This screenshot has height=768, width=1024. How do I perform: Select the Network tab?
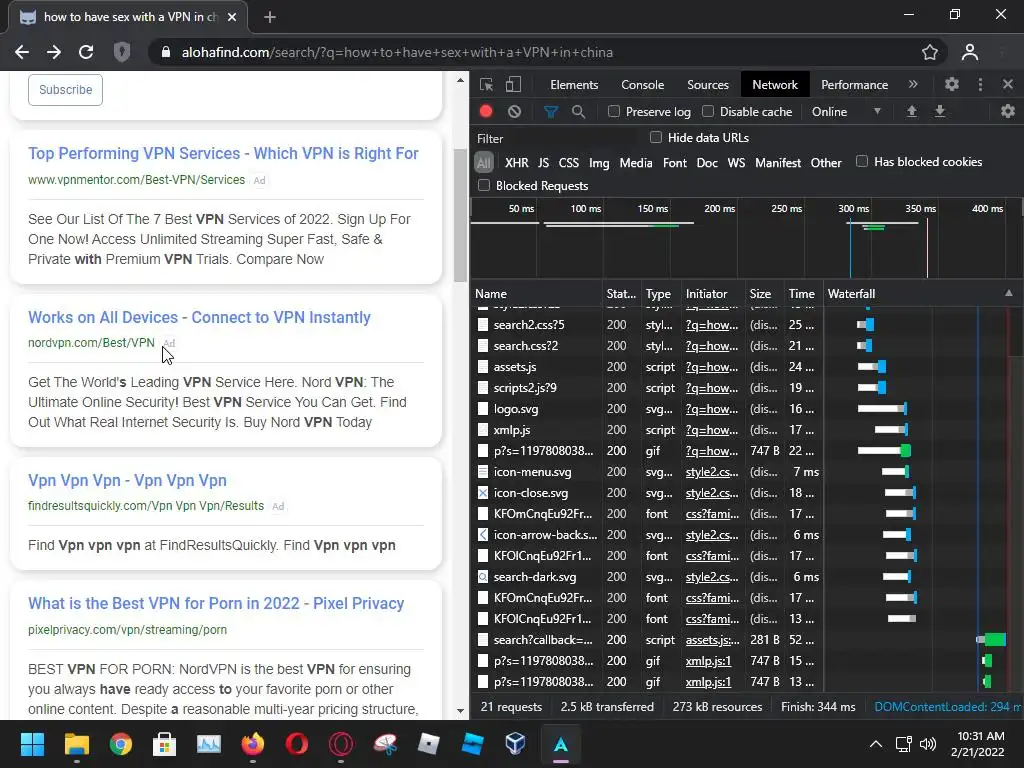click(775, 85)
